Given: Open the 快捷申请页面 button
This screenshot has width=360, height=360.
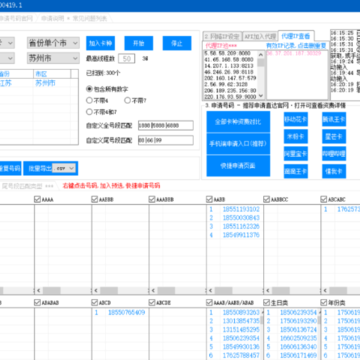Looking at the screenshot, I should pos(238,166).
